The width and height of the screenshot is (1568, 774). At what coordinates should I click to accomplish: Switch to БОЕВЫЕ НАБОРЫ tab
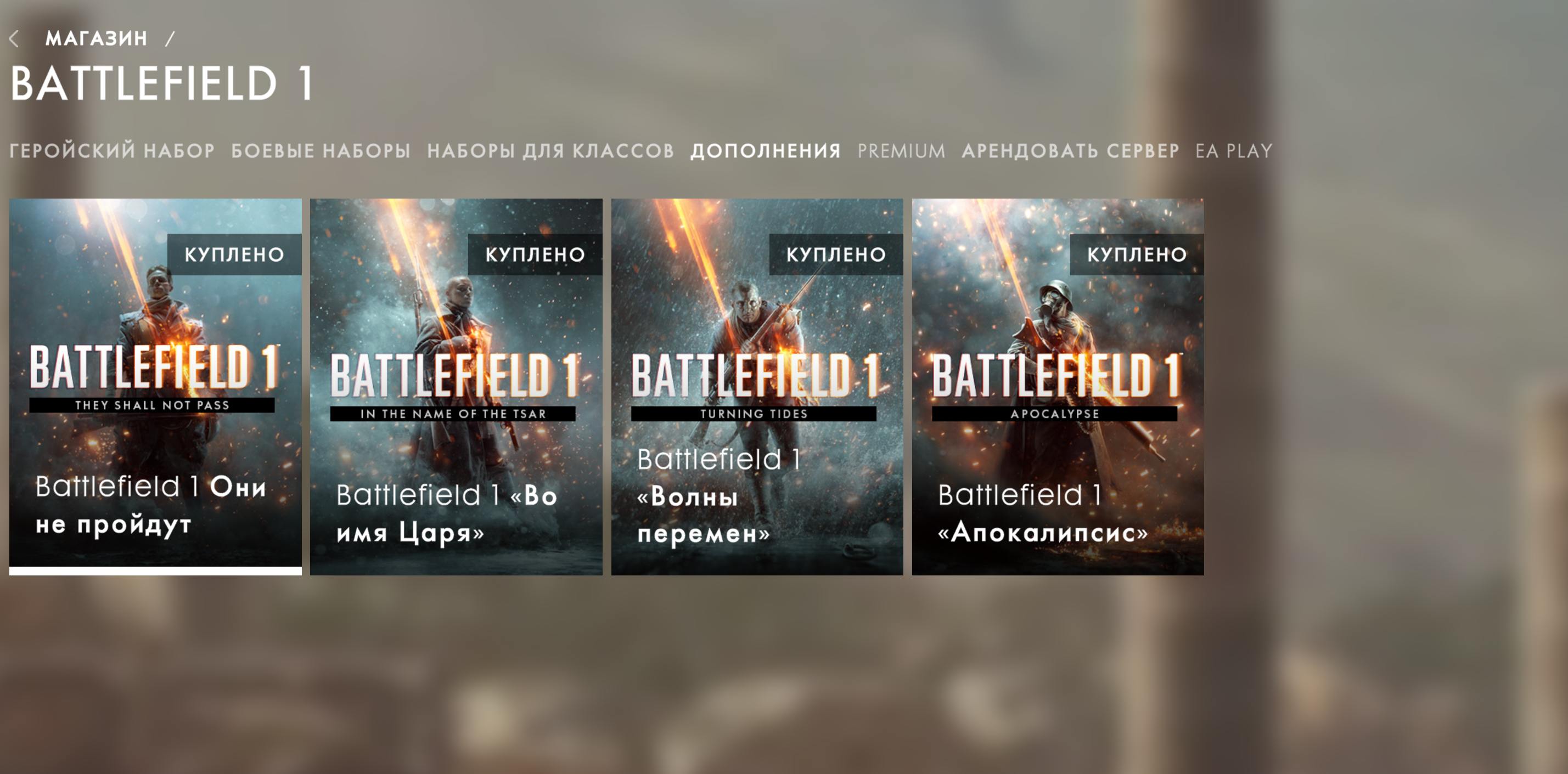coord(321,150)
